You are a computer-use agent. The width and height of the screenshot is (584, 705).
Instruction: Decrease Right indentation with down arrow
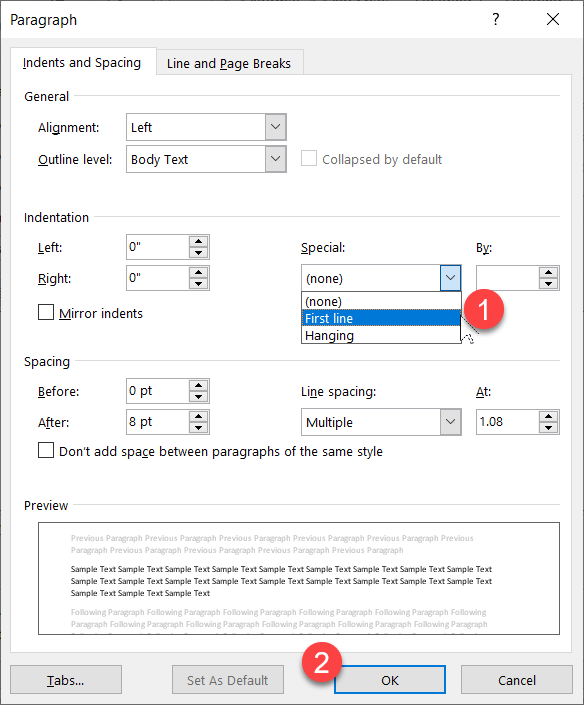click(198, 284)
